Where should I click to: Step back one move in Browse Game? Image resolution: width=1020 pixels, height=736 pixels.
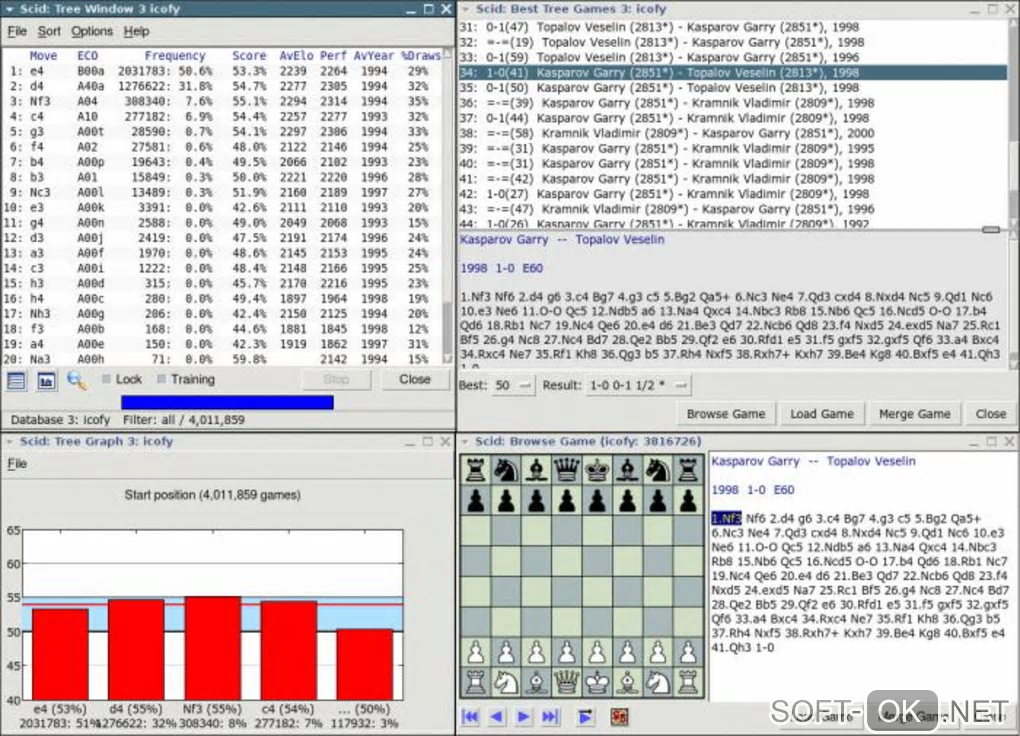pyautogui.click(x=496, y=716)
